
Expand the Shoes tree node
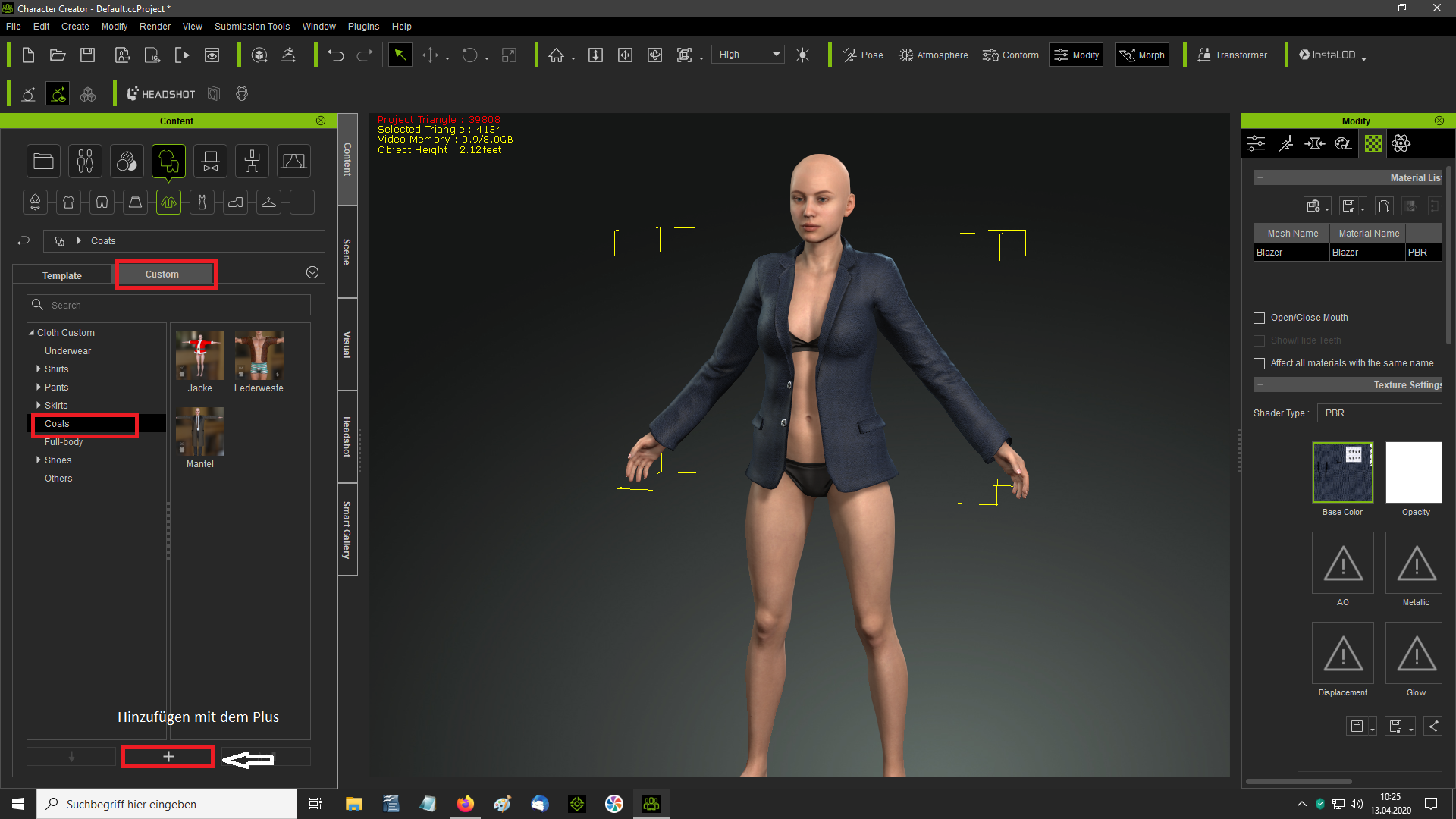(39, 460)
